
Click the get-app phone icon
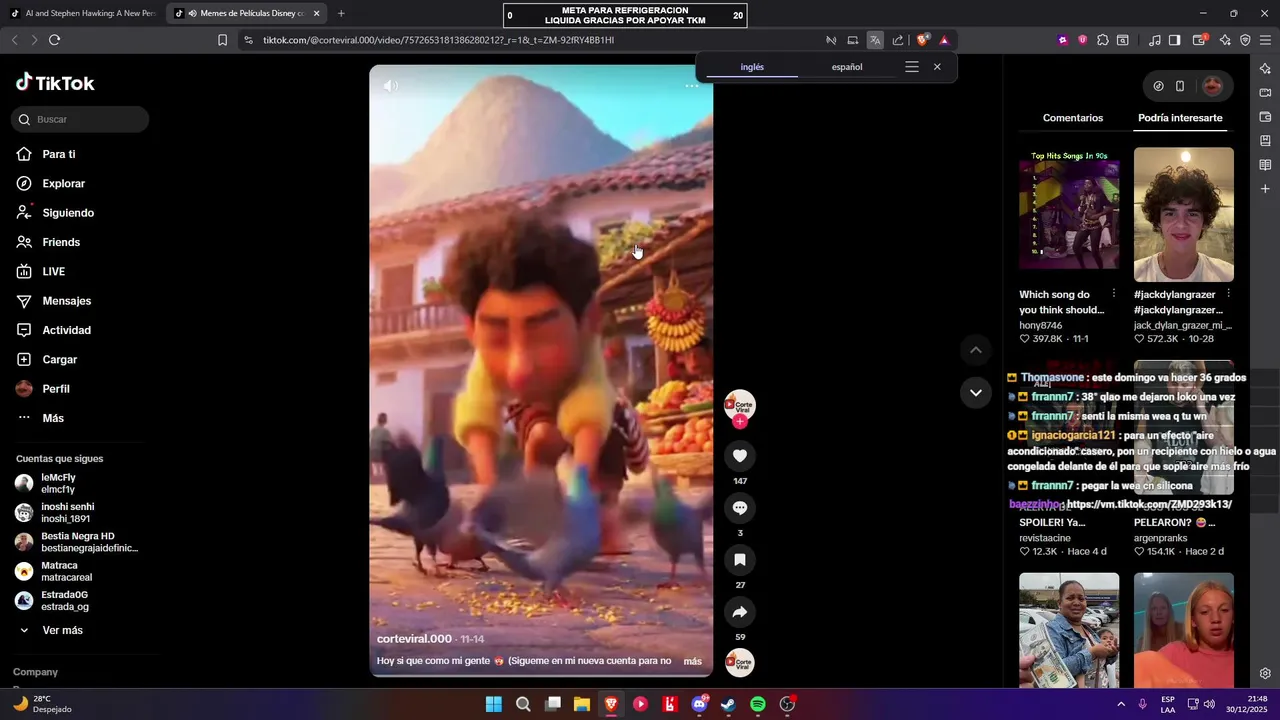tap(1180, 86)
